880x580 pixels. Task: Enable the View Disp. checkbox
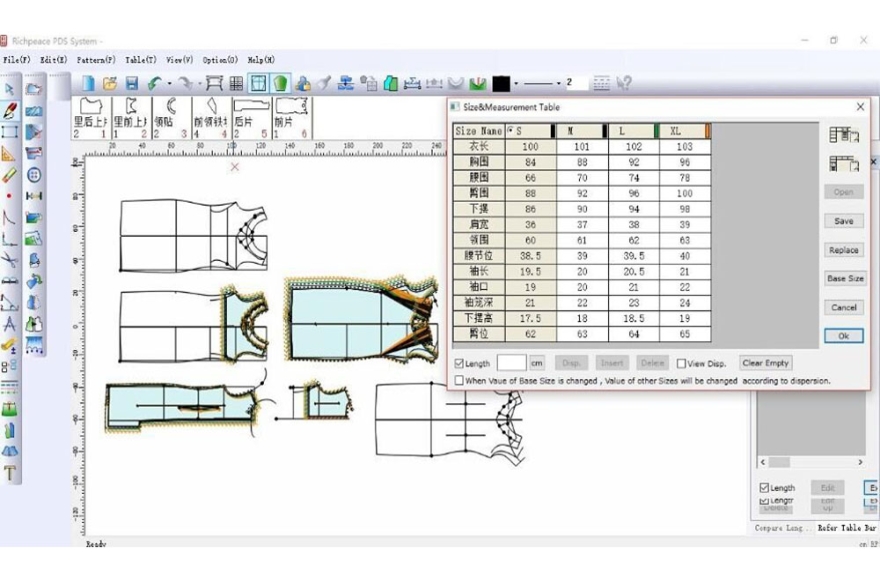pos(681,364)
